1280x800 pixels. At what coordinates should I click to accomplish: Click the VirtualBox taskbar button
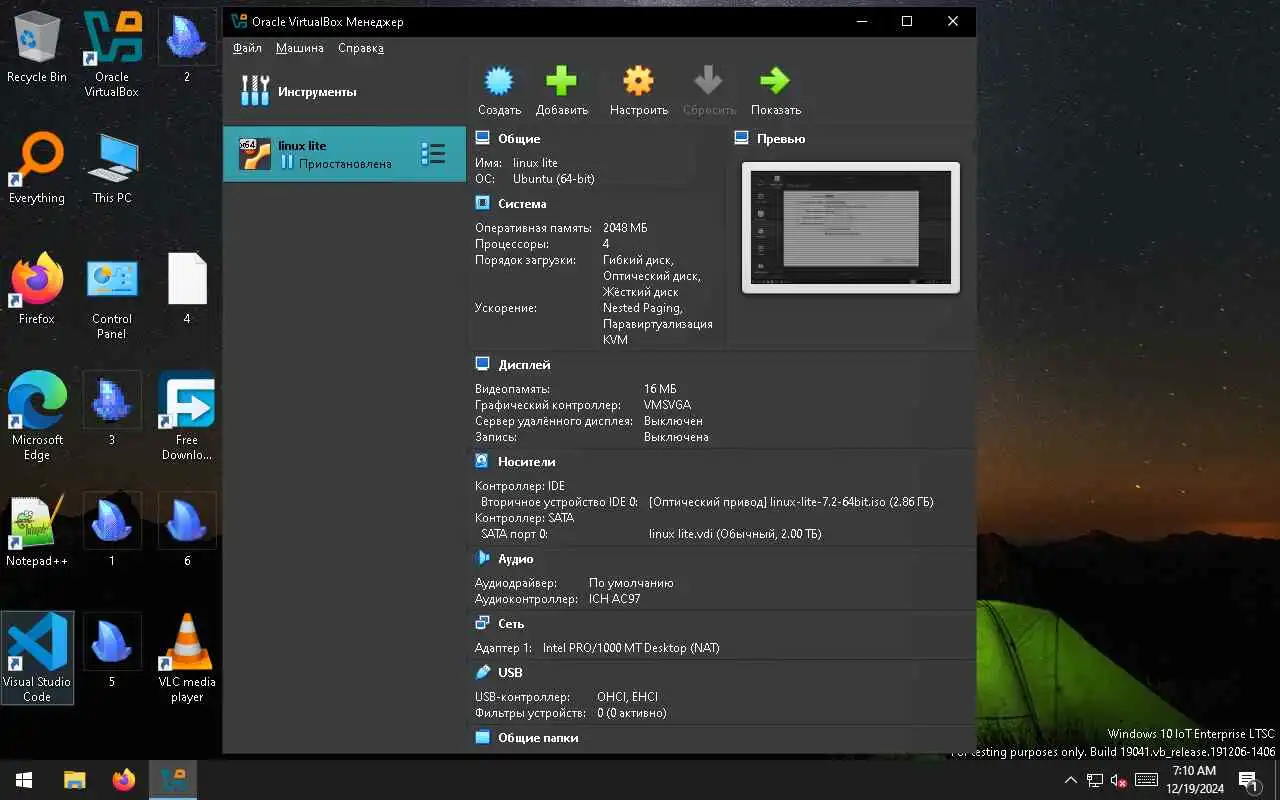click(173, 780)
